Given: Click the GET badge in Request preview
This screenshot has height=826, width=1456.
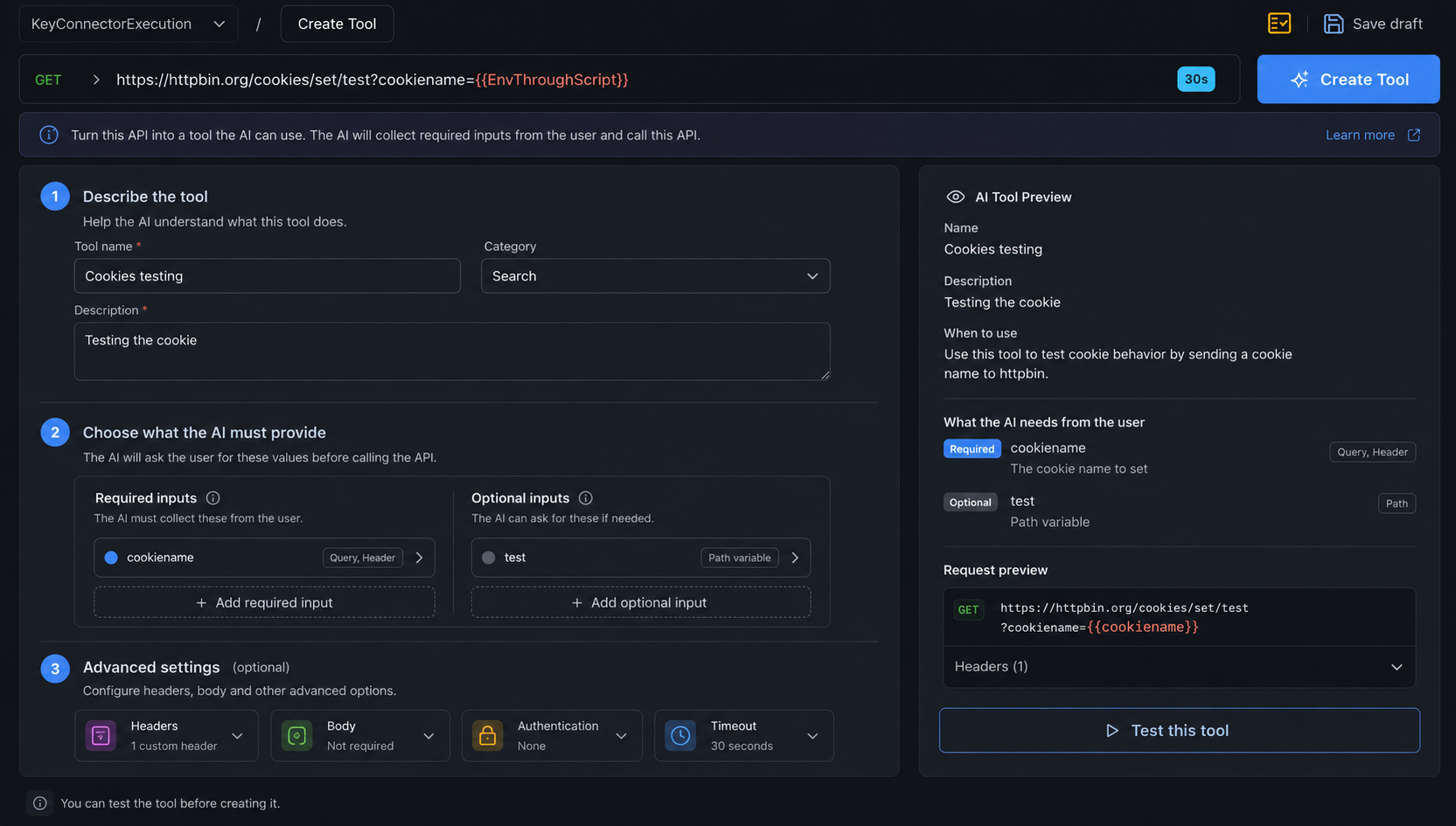Looking at the screenshot, I should 968,610.
